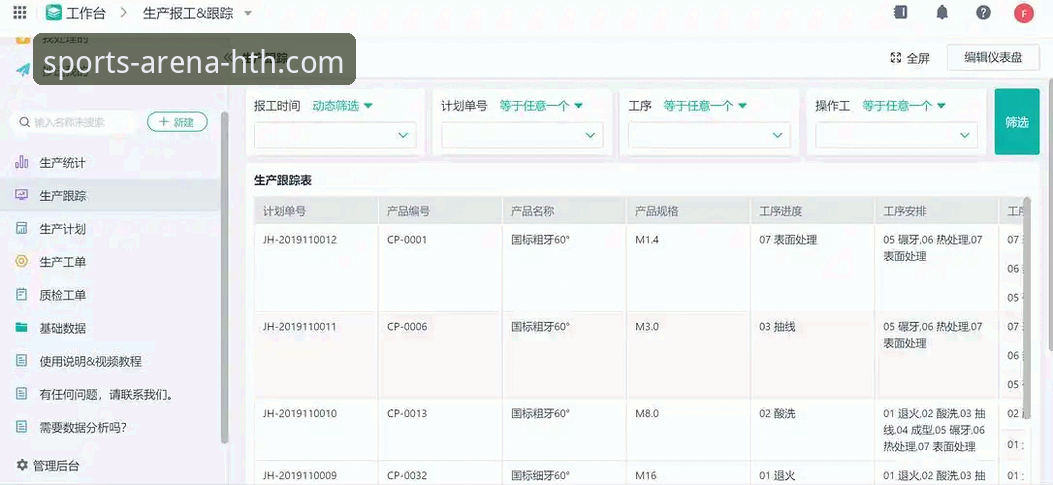Open the 工作台 breadcrumb link

tap(85, 13)
